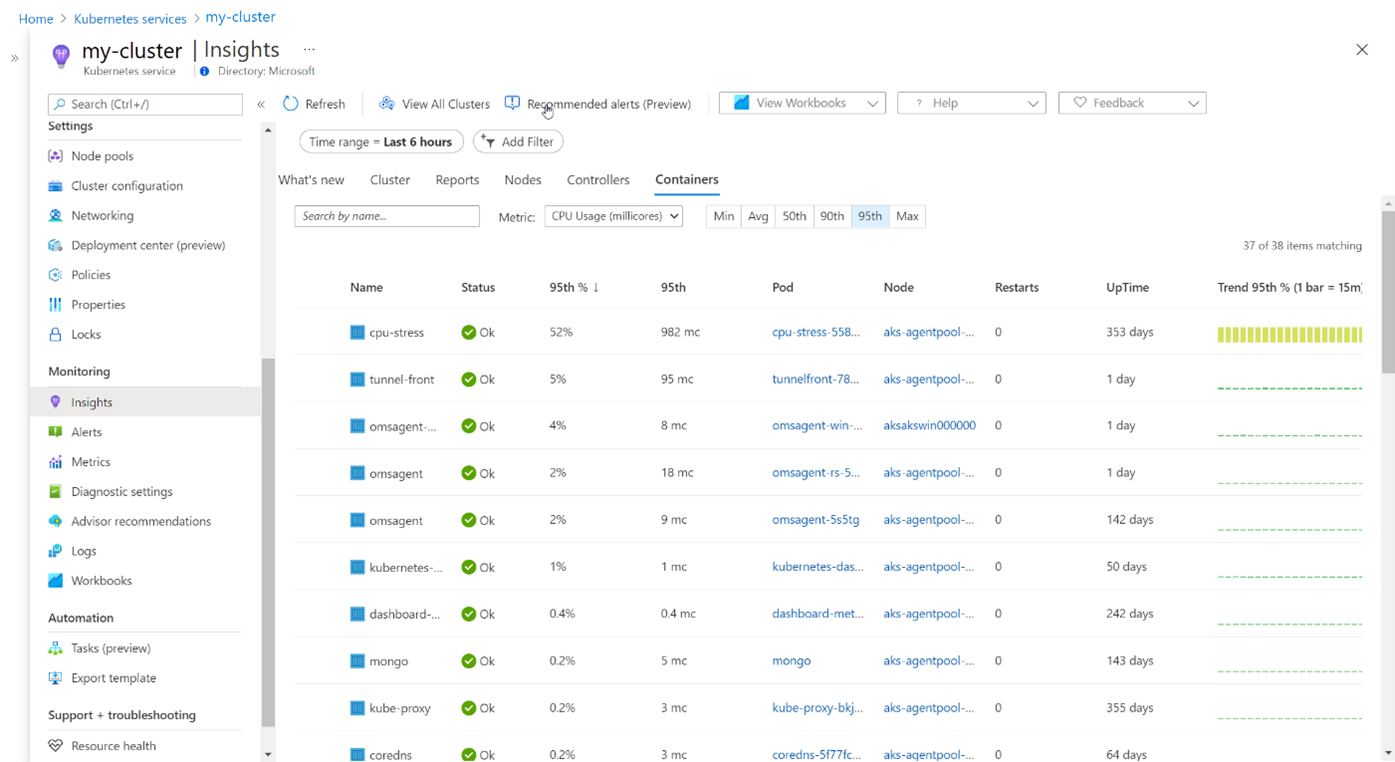This screenshot has width=1395, height=762.
Task: Switch aggregation to 50th percentile
Action: 794,217
